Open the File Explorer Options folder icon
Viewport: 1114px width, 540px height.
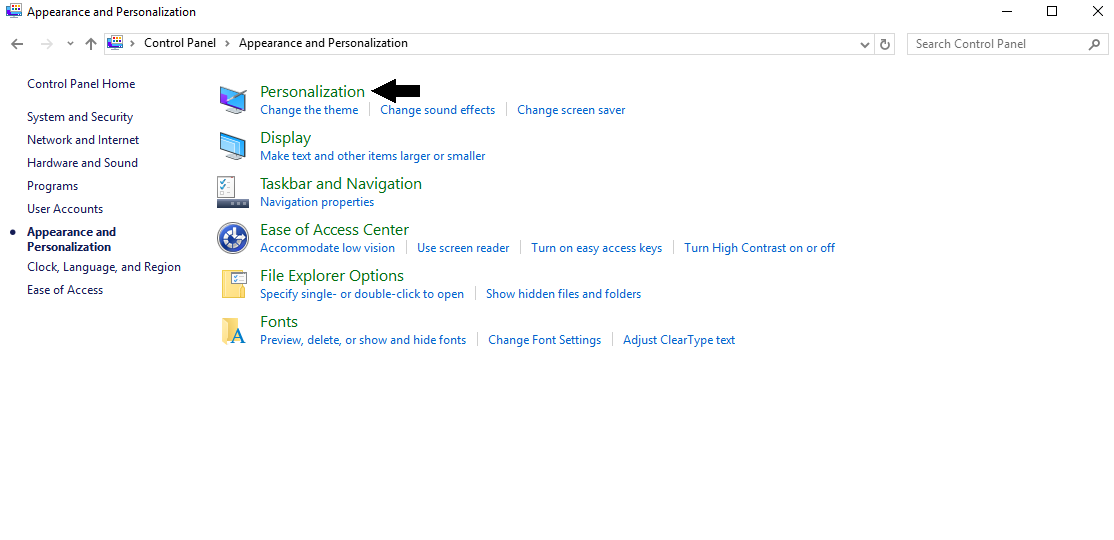pyautogui.click(x=233, y=284)
